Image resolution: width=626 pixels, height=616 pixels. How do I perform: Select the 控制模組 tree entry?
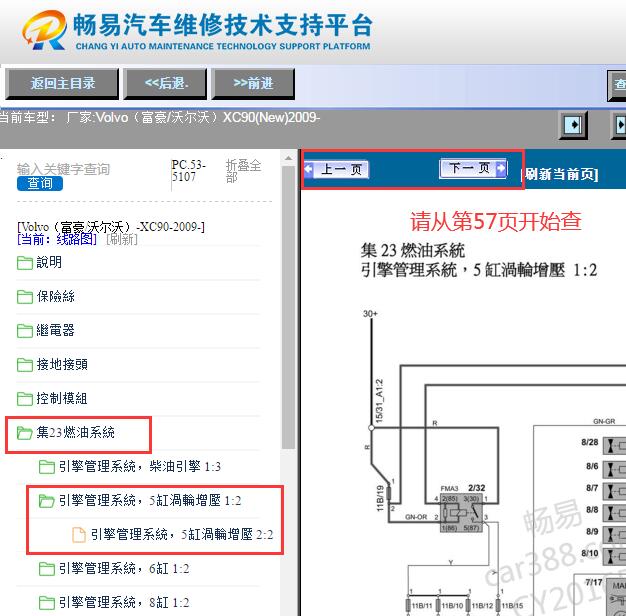point(62,398)
